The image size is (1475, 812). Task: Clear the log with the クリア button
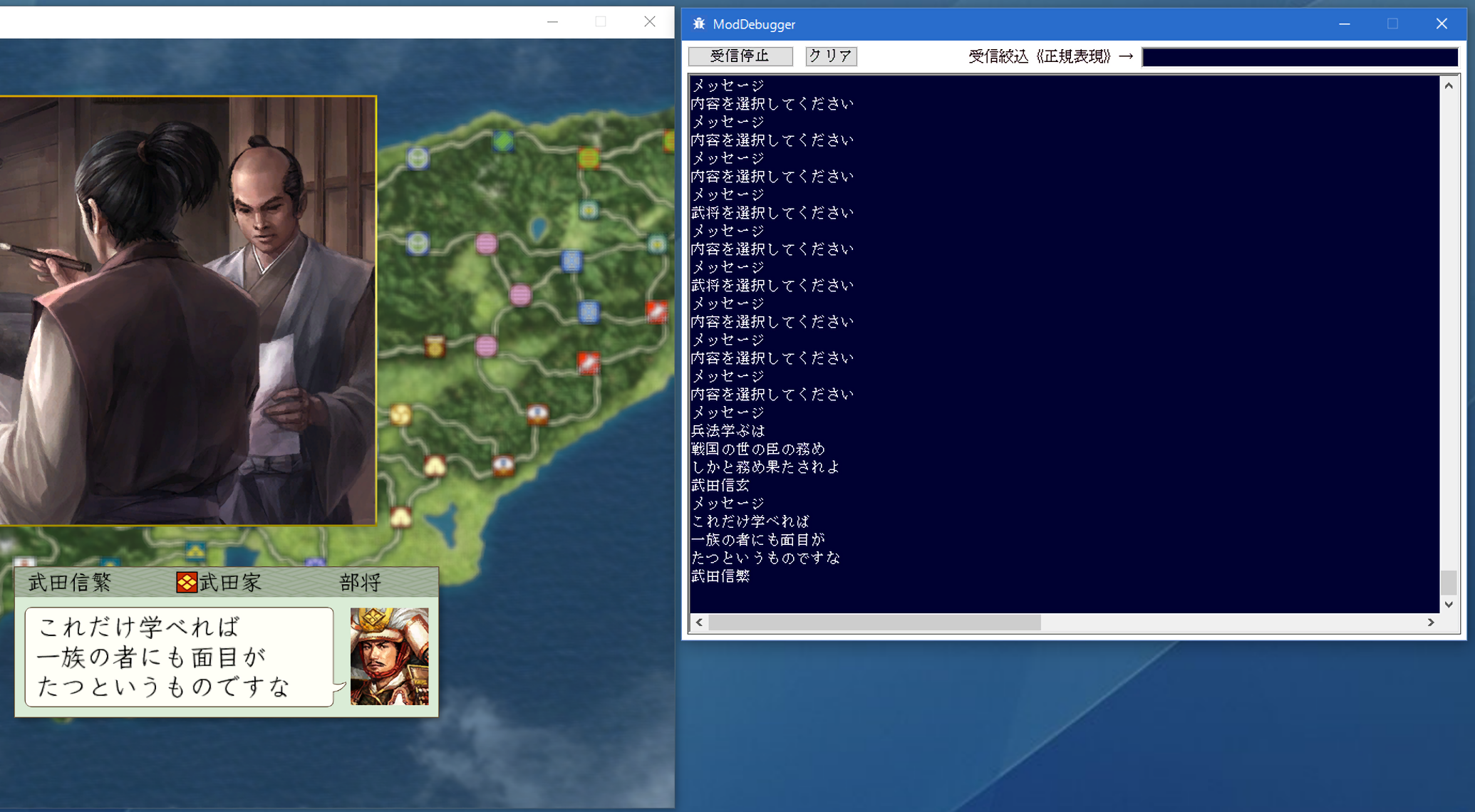coord(830,56)
